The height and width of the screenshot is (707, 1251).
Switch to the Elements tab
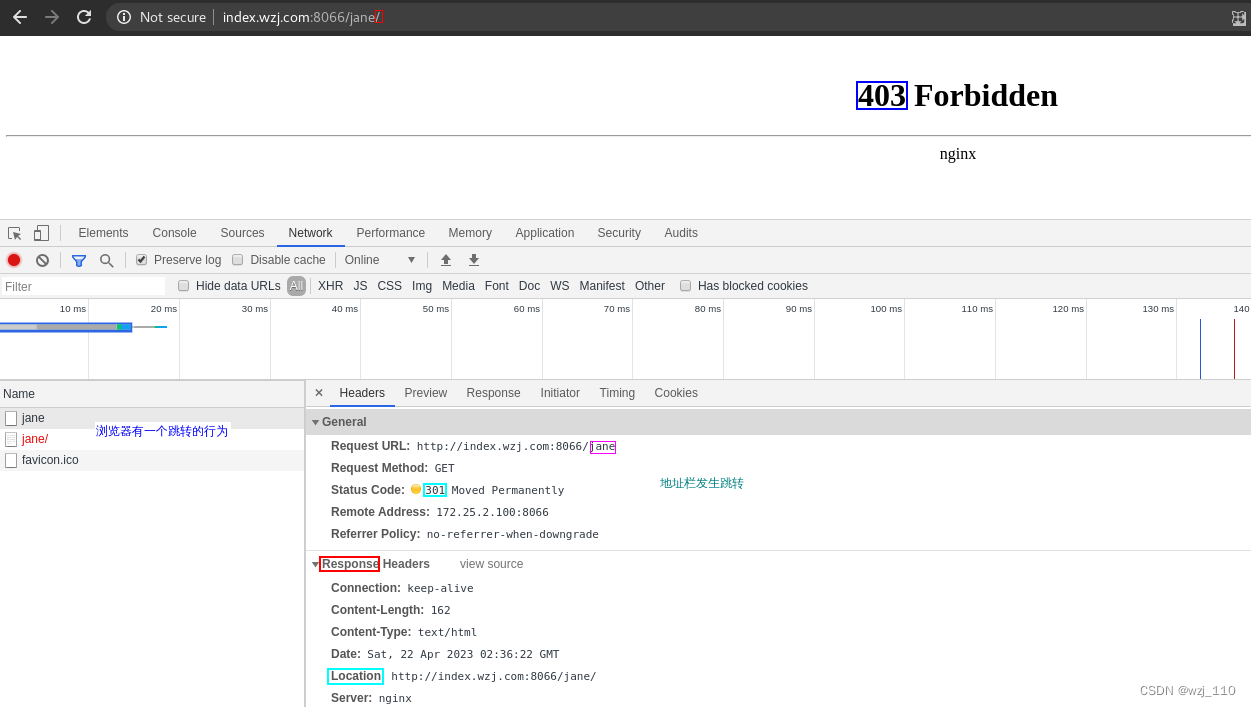(103, 233)
